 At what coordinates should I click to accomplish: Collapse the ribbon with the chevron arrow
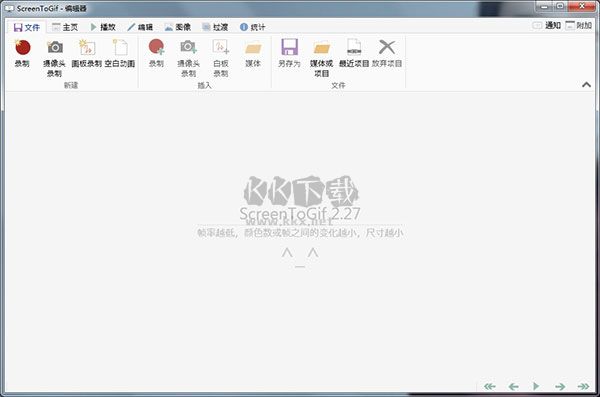click(586, 85)
